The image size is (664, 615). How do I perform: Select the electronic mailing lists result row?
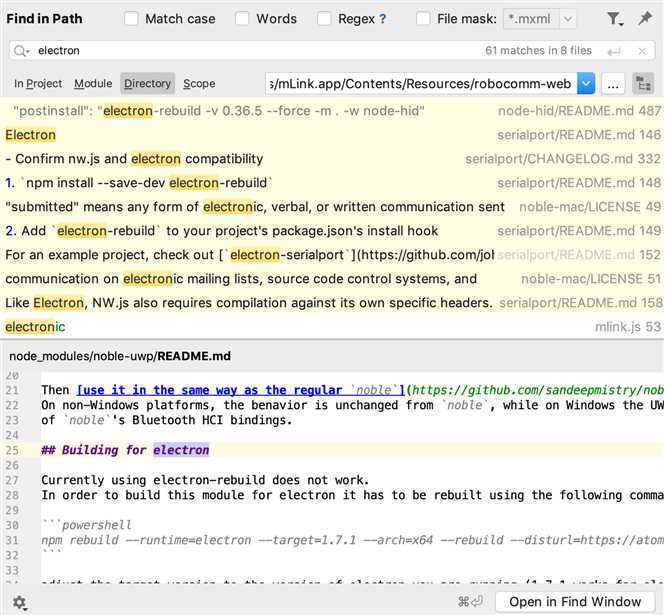click(332, 279)
